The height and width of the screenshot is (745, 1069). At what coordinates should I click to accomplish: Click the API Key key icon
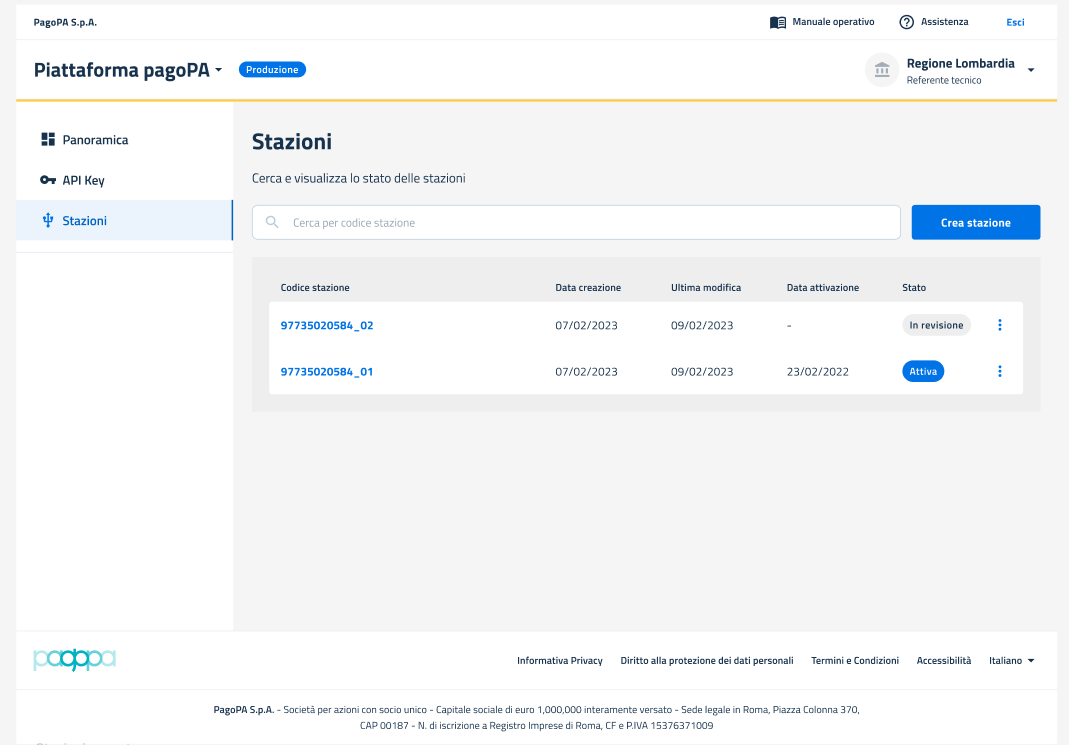(x=48, y=181)
